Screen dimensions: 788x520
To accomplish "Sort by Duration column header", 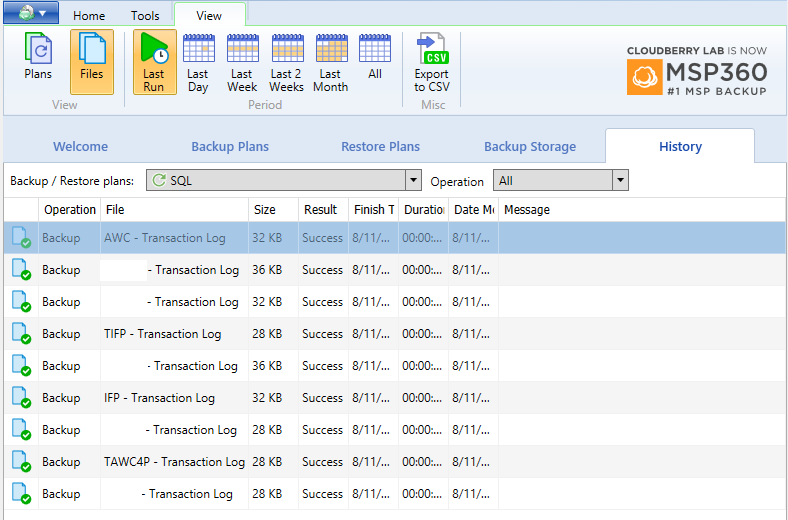I will 424,210.
